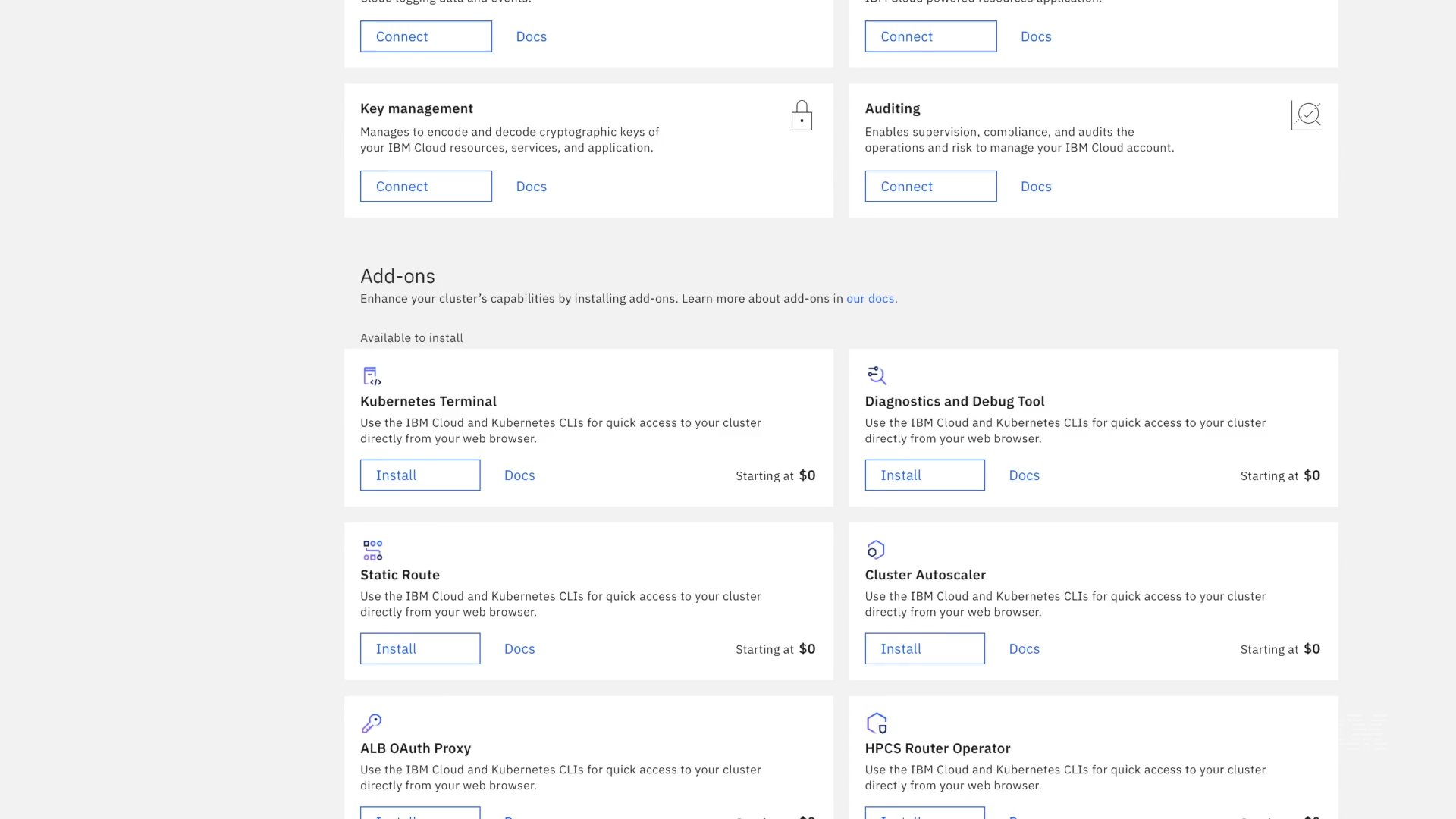Install Kubernetes Terminal add-on

pos(420,475)
